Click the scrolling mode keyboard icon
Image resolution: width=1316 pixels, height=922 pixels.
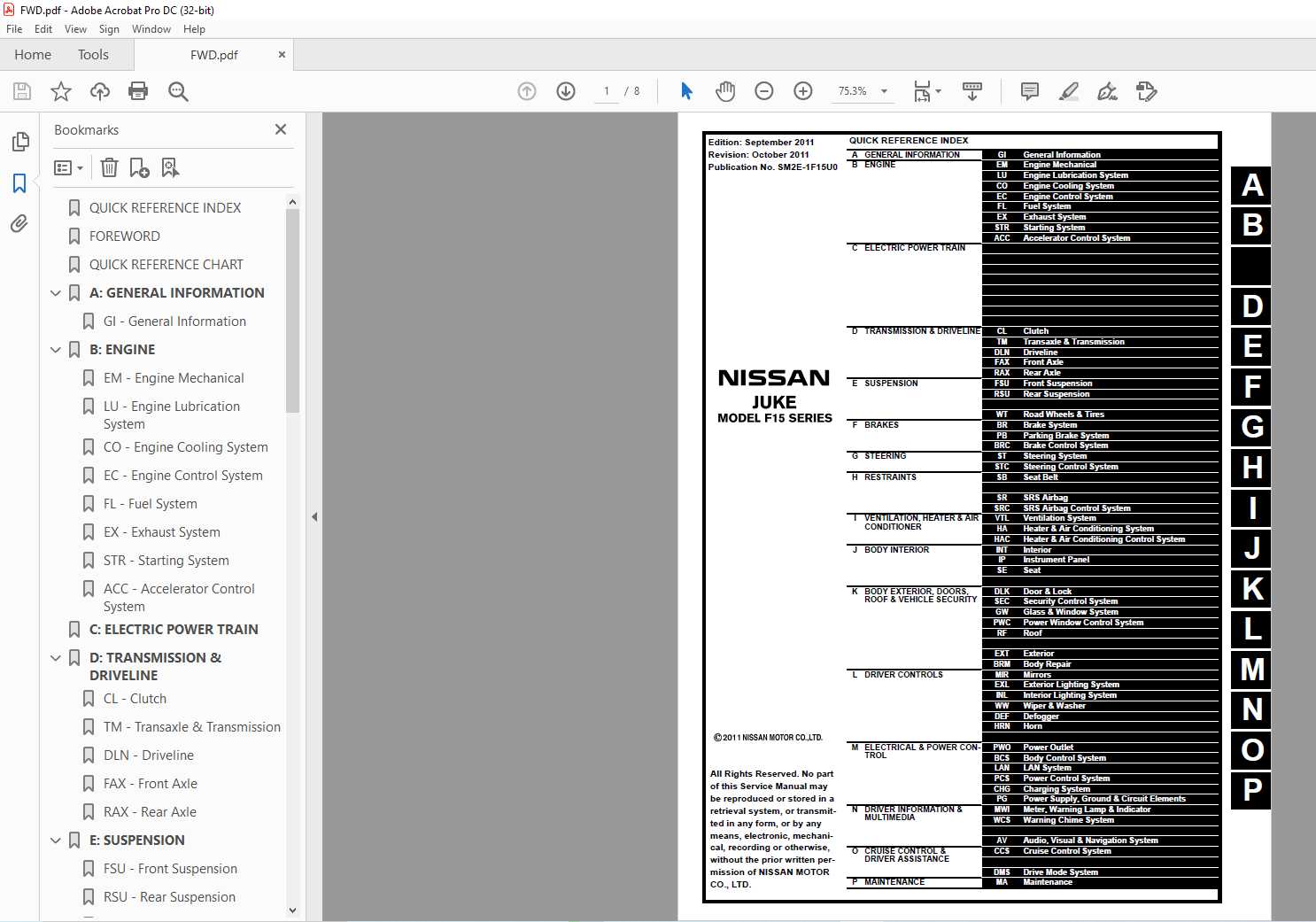coord(972,91)
